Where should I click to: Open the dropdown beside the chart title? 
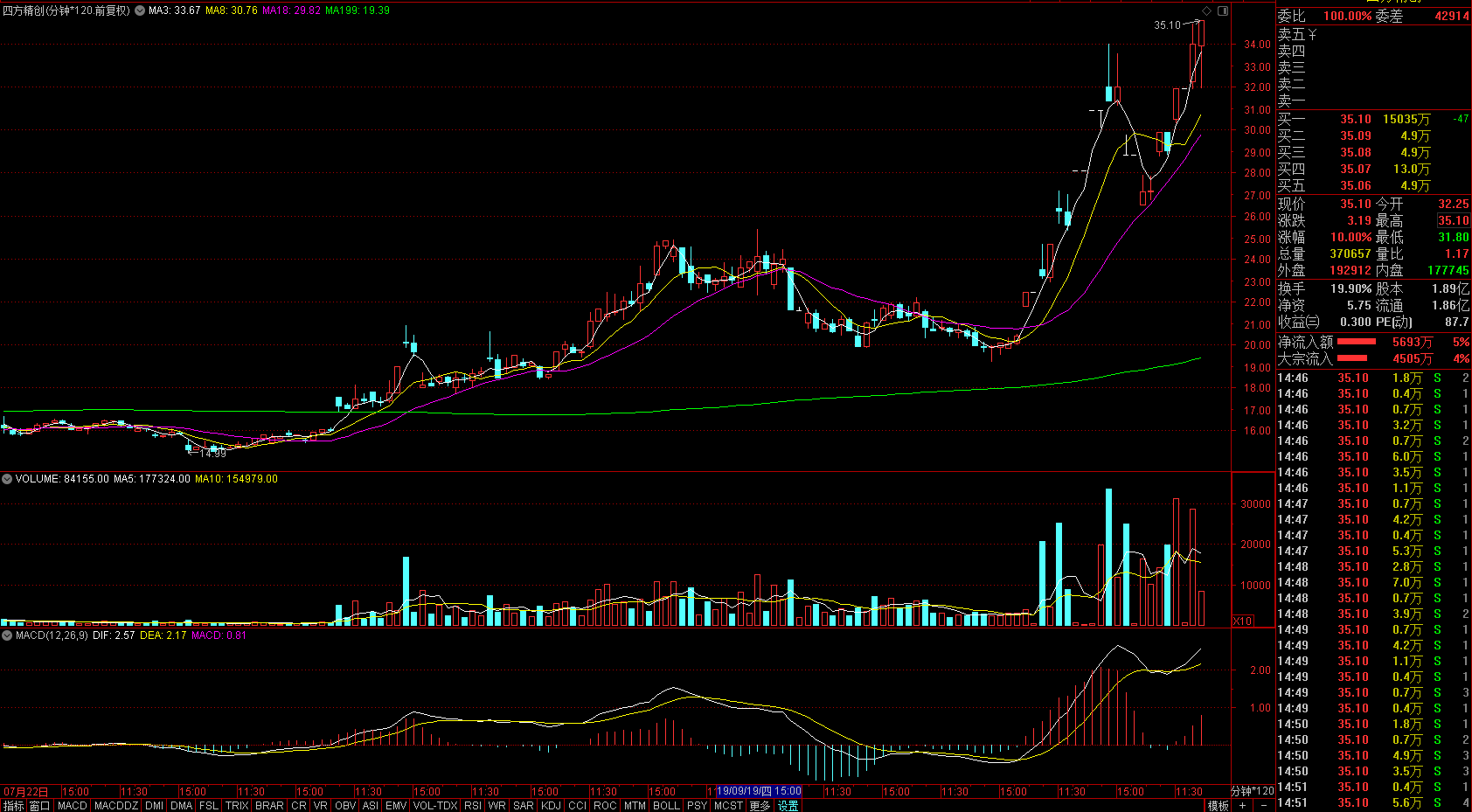[140, 10]
